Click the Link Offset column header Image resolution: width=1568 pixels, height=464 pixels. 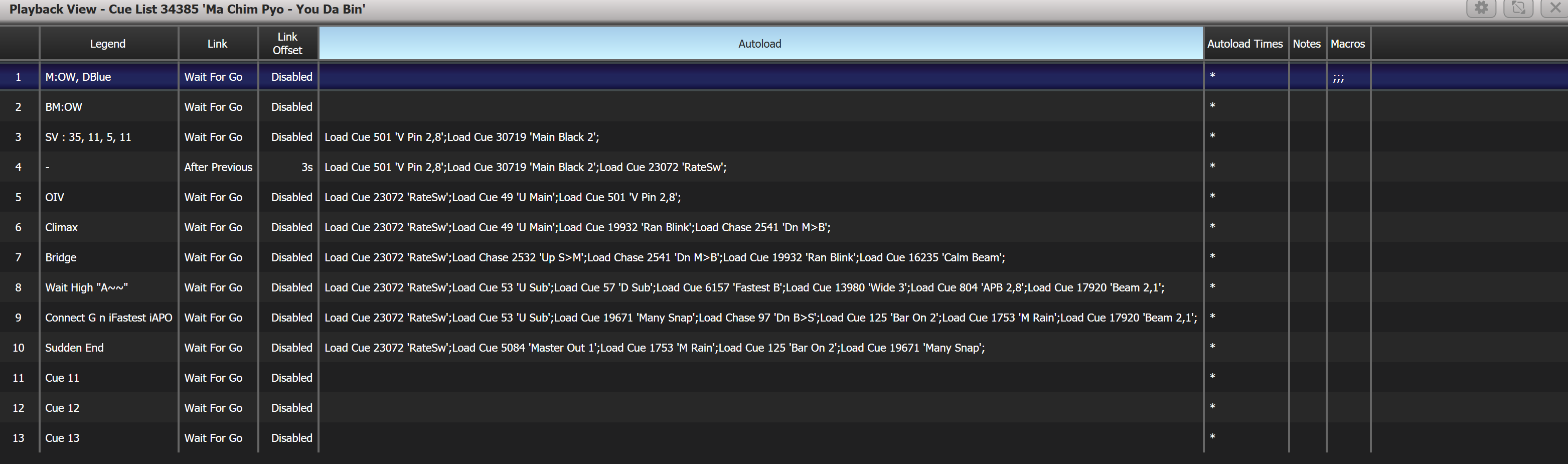pyautogui.click(x=288, y=43)
